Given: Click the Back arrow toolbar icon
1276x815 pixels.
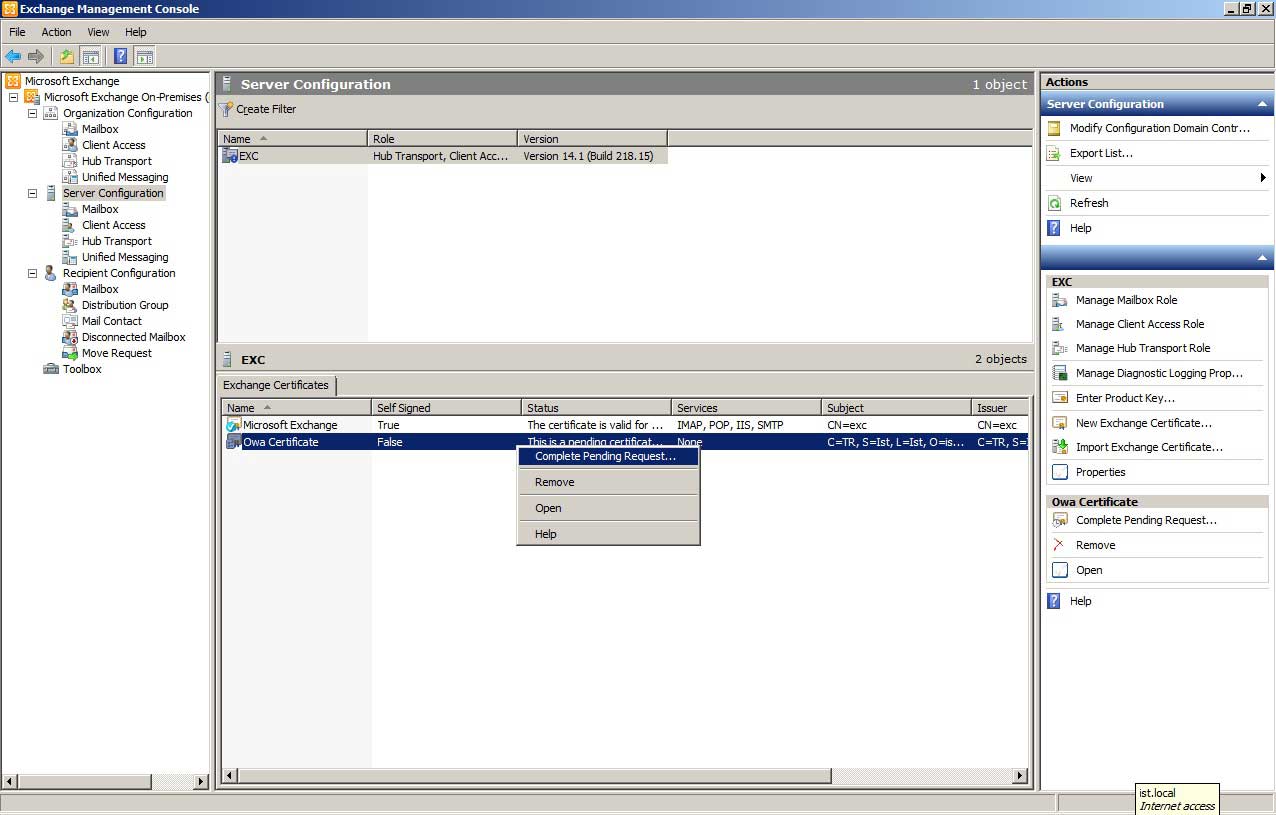Looking at the screenshot, I should pos(13,57).
